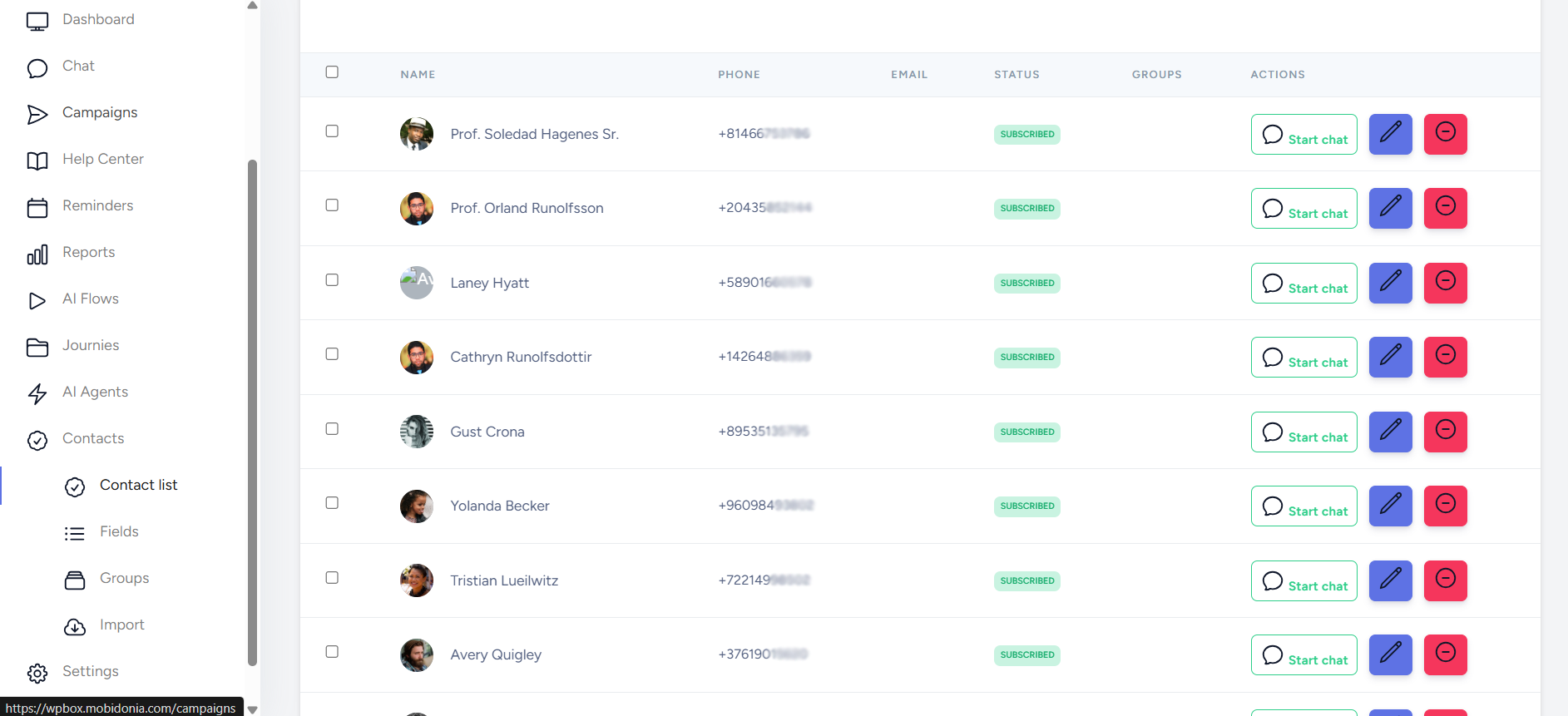Click edit pencil for Prof. Soledad Hagenes Sr.
The image size is (1568, 716).
(x=1390, y=134)
